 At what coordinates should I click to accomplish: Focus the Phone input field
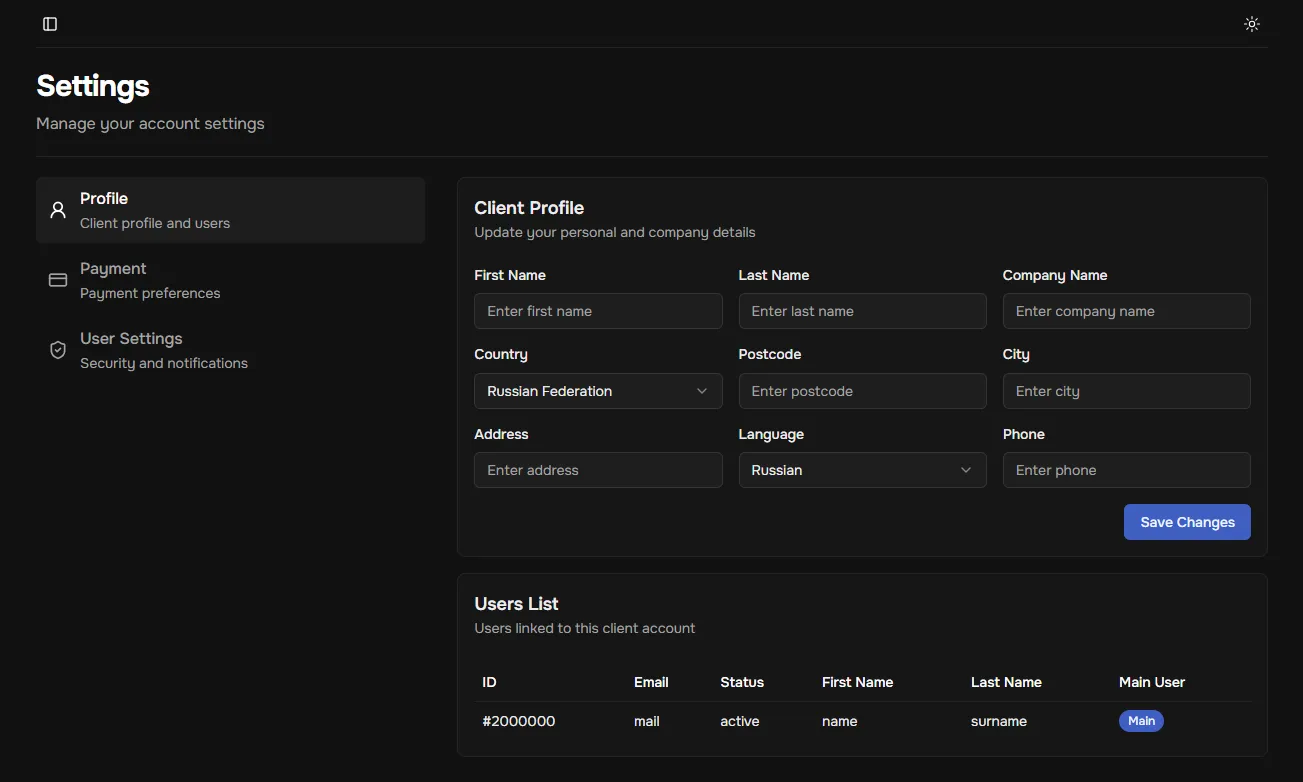point(1126,470)
